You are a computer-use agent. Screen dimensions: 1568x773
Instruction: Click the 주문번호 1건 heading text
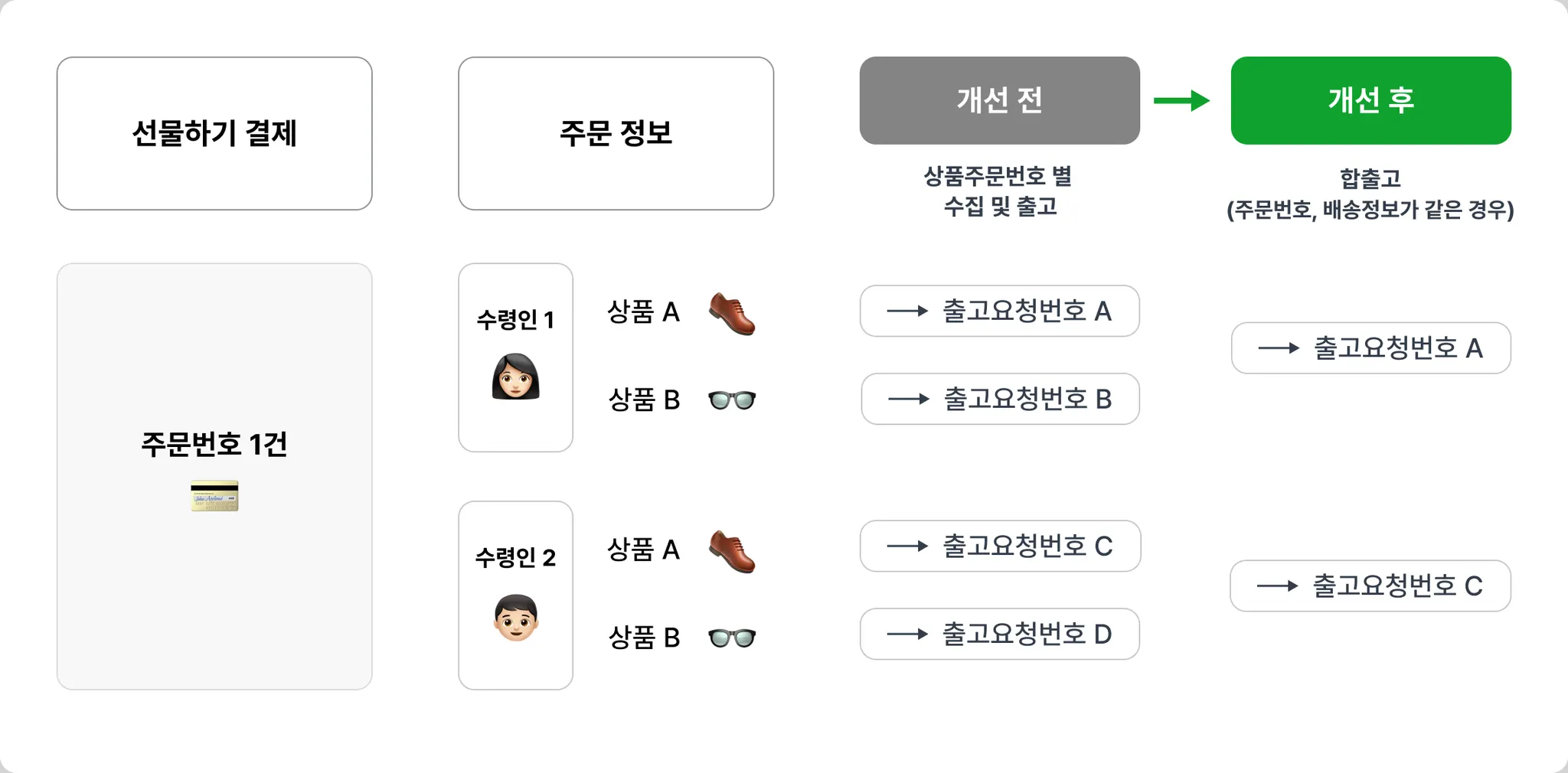[x=214, y=444]
